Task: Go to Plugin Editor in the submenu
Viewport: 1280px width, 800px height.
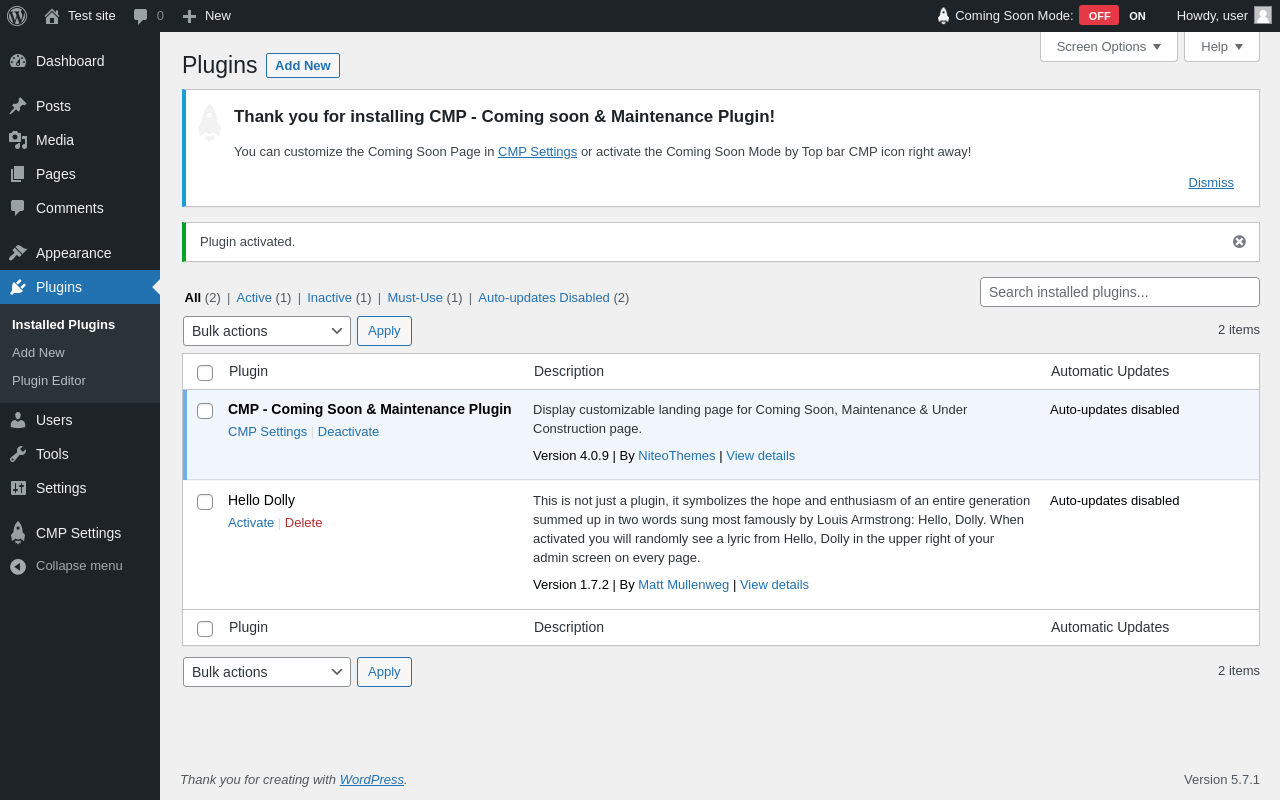Action: click(x=49, y=381)
